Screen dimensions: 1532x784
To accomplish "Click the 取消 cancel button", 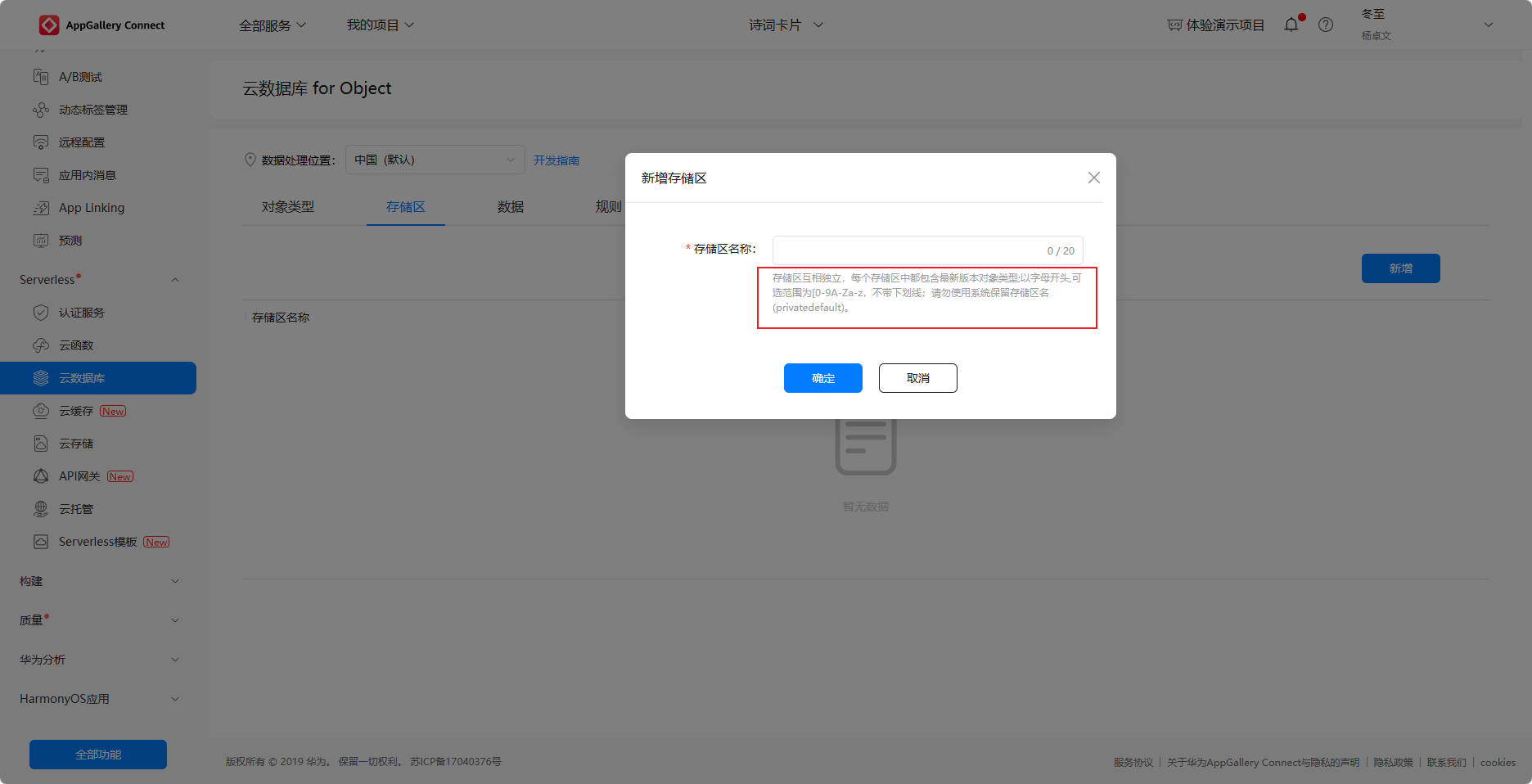I will click(x=918, y=378).
